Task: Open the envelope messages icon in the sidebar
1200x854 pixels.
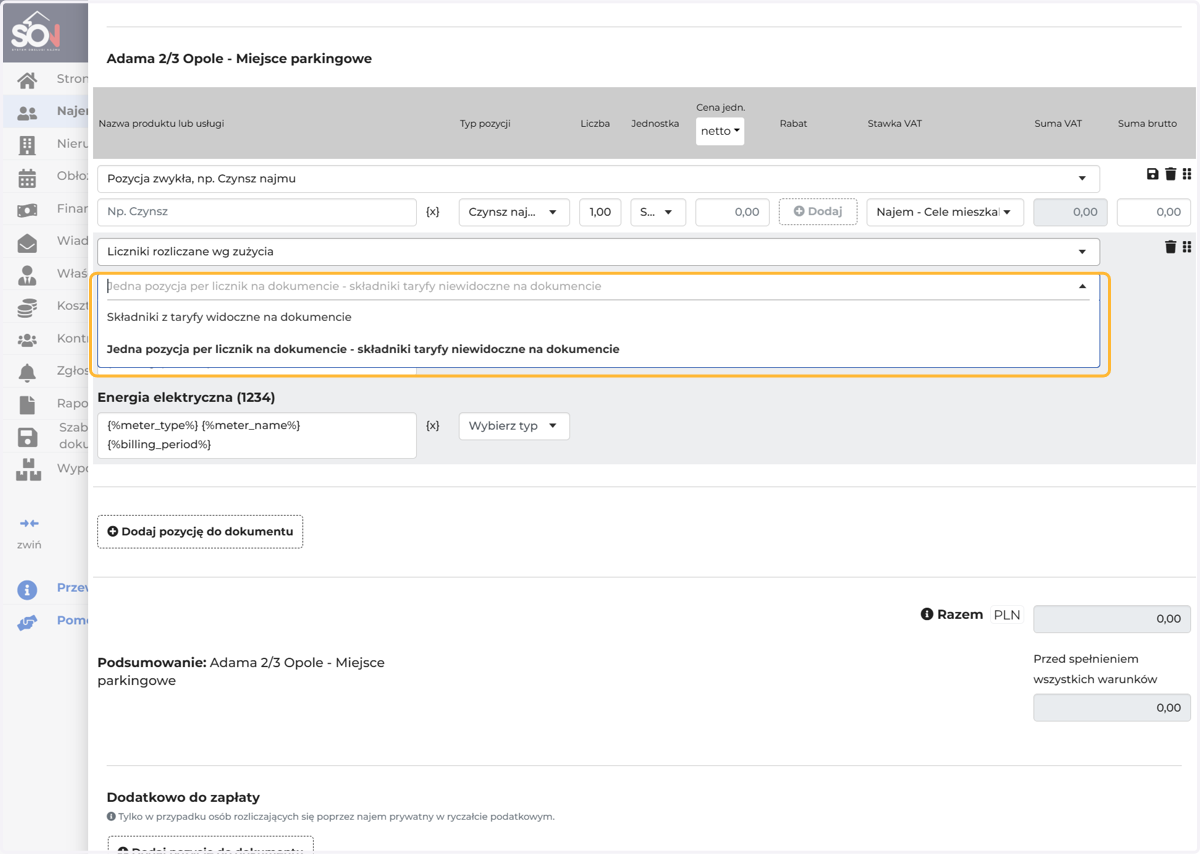Action: 27,243
